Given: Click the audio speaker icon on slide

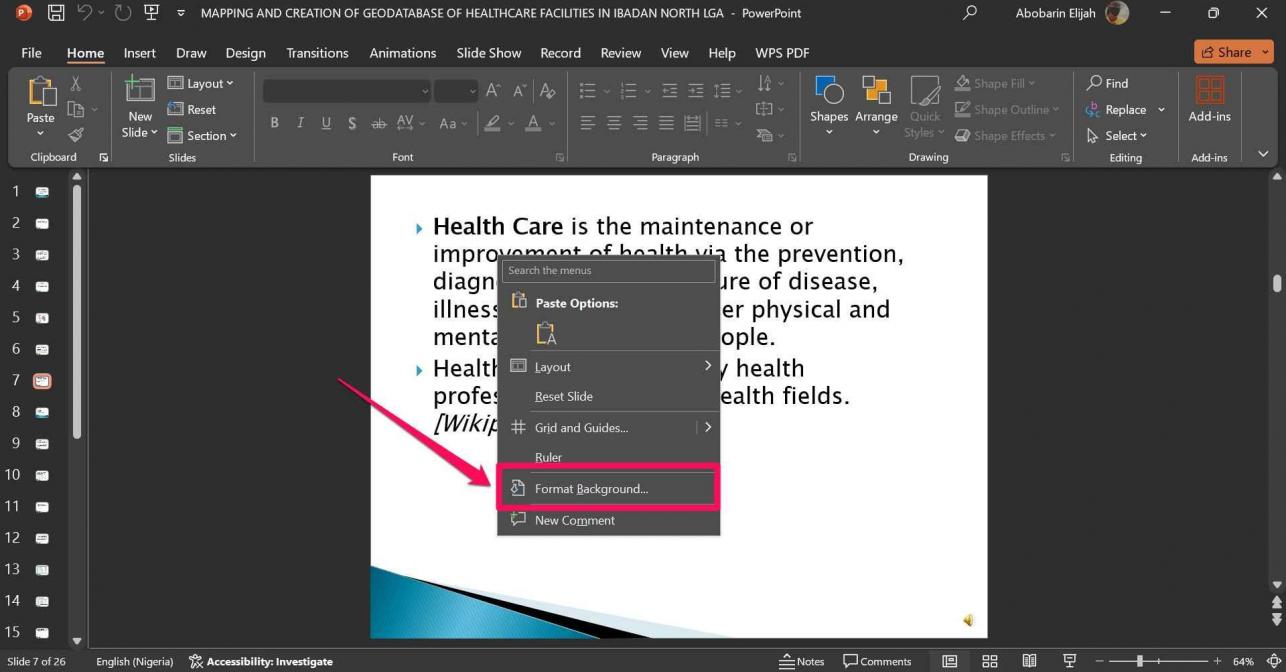Looking at the screenshot, I should coord(968,621).
